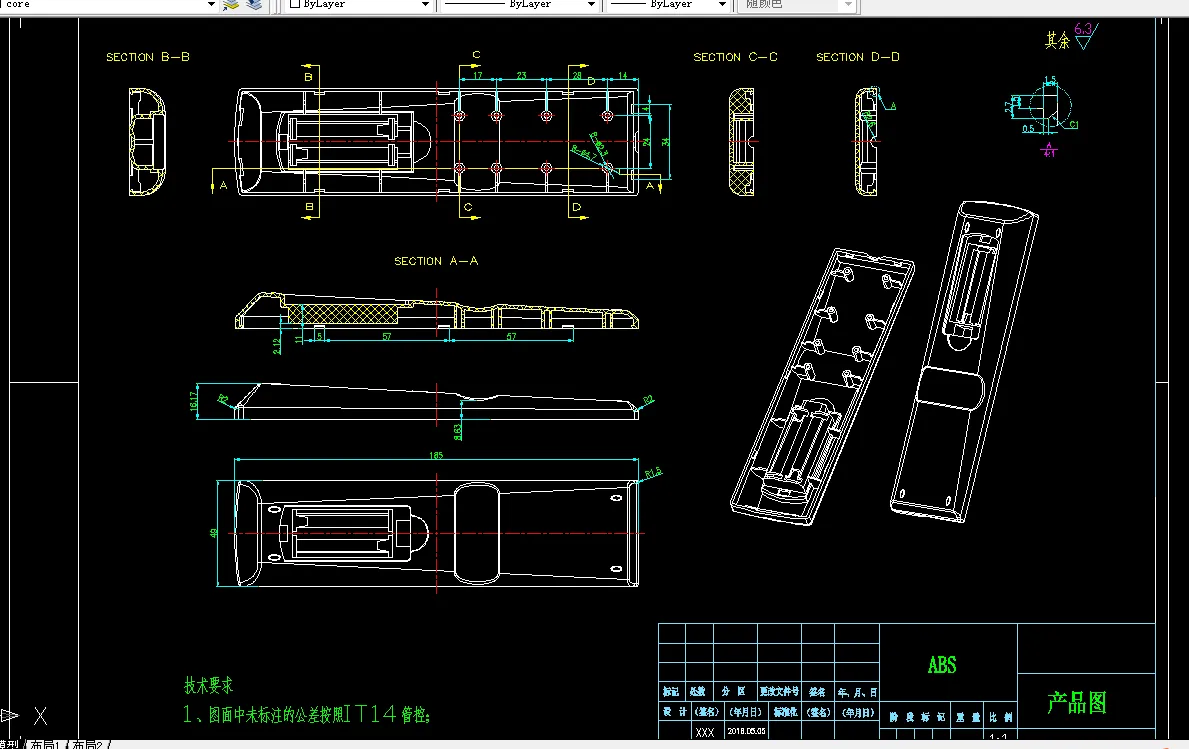1189x749 pixels.
Task: Click the '16.17' height dimension
Action: pos(193,401)
